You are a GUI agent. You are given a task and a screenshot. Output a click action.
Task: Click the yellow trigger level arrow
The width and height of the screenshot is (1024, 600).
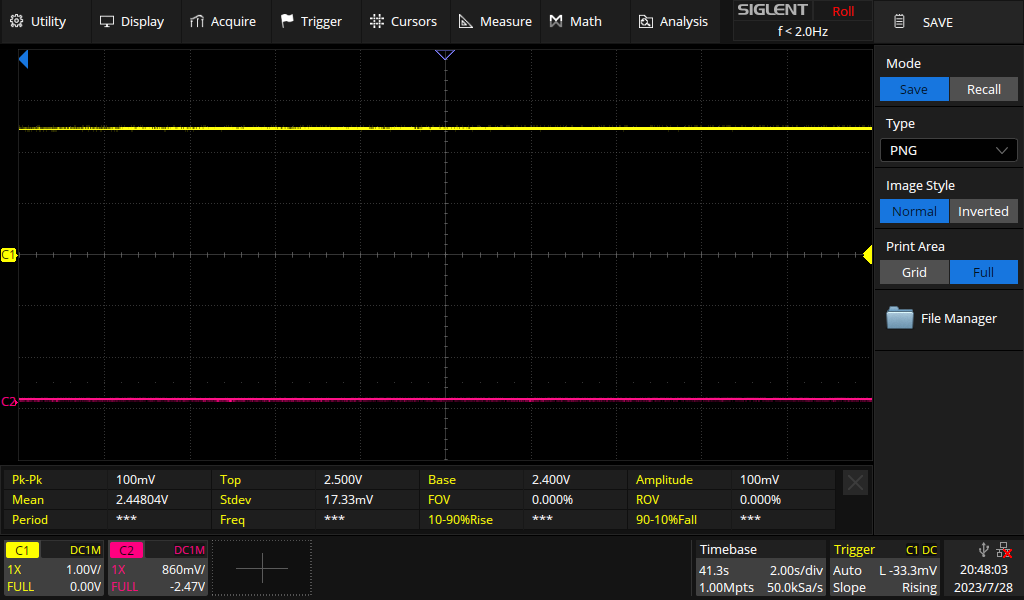[867, 255]
